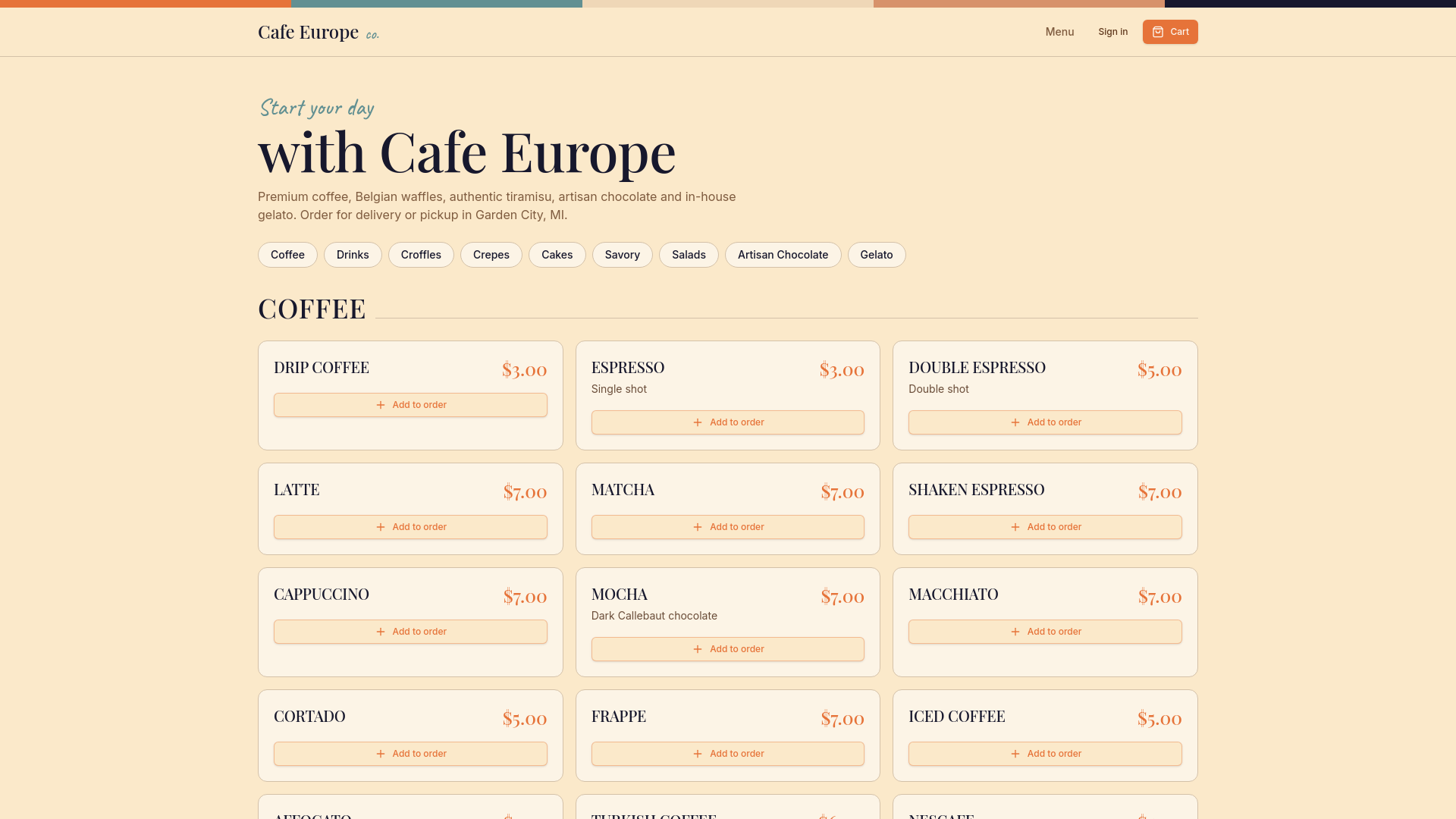Select the Croffles category pill
This screenshot has height=819, width=1456.
421,255
